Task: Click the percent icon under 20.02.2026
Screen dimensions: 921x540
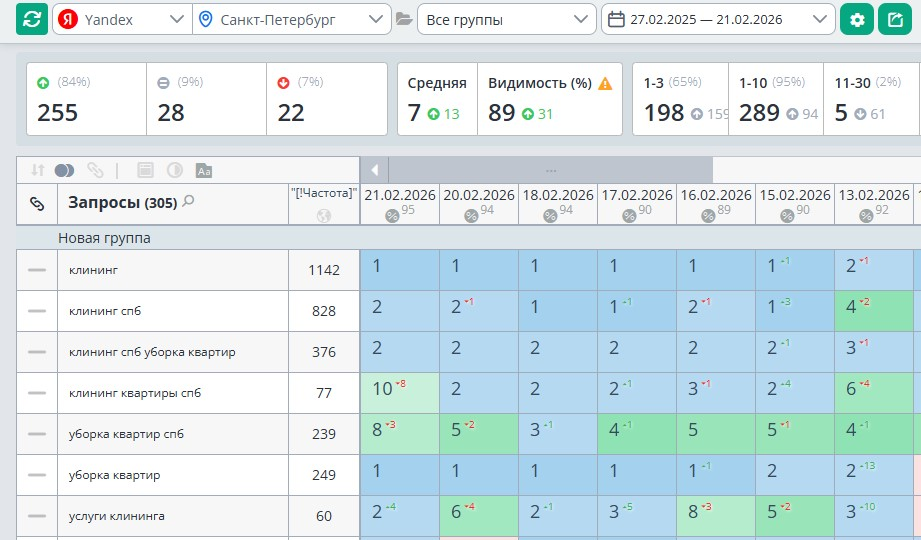Action: (471, 216)
